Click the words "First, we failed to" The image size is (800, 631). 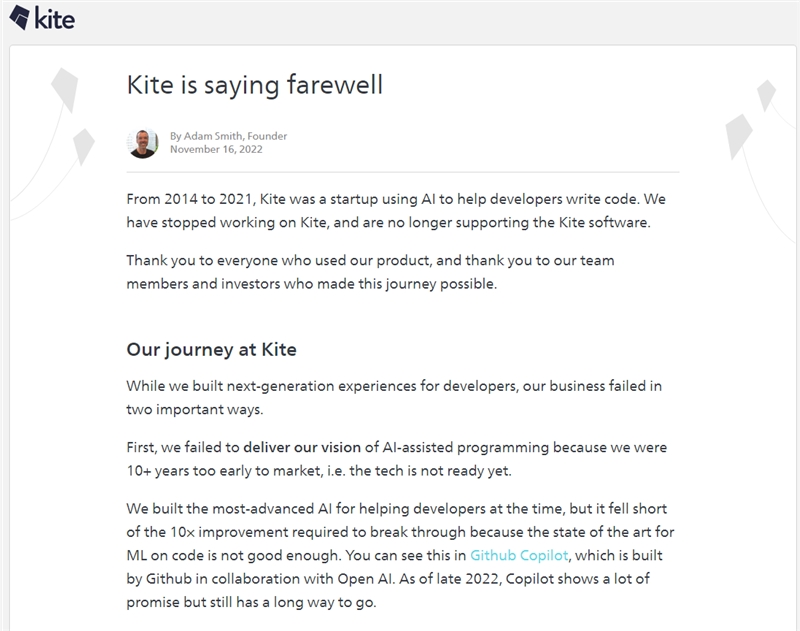pos(183,447)
